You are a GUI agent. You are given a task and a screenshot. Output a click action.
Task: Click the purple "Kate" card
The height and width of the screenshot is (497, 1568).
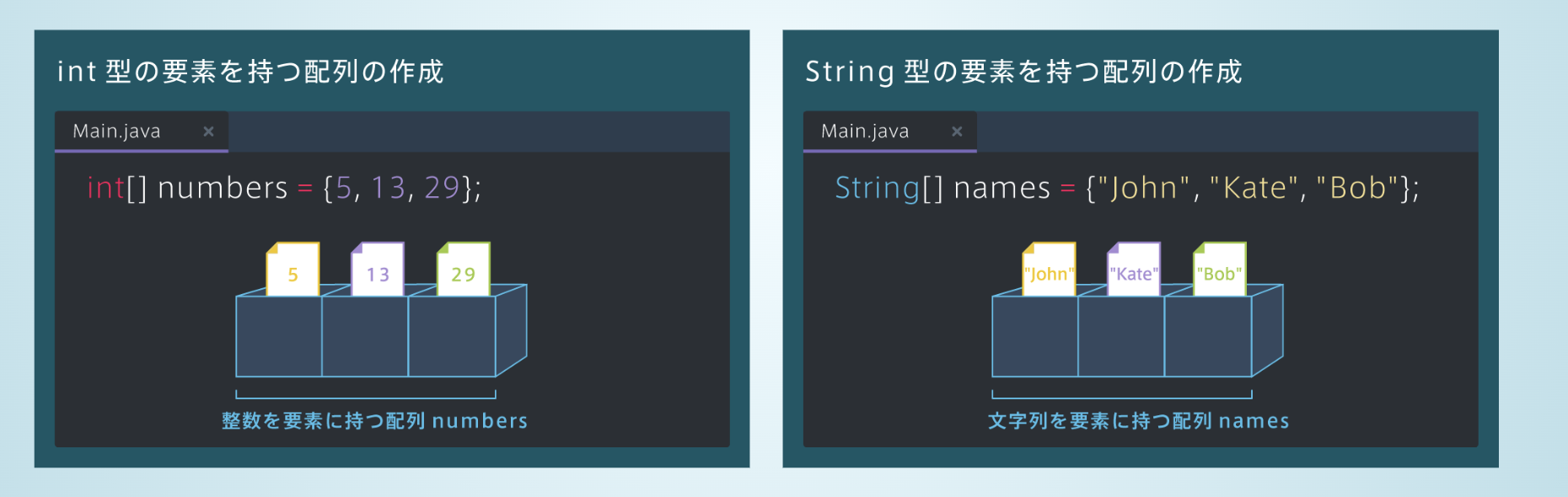(1134, 270)
